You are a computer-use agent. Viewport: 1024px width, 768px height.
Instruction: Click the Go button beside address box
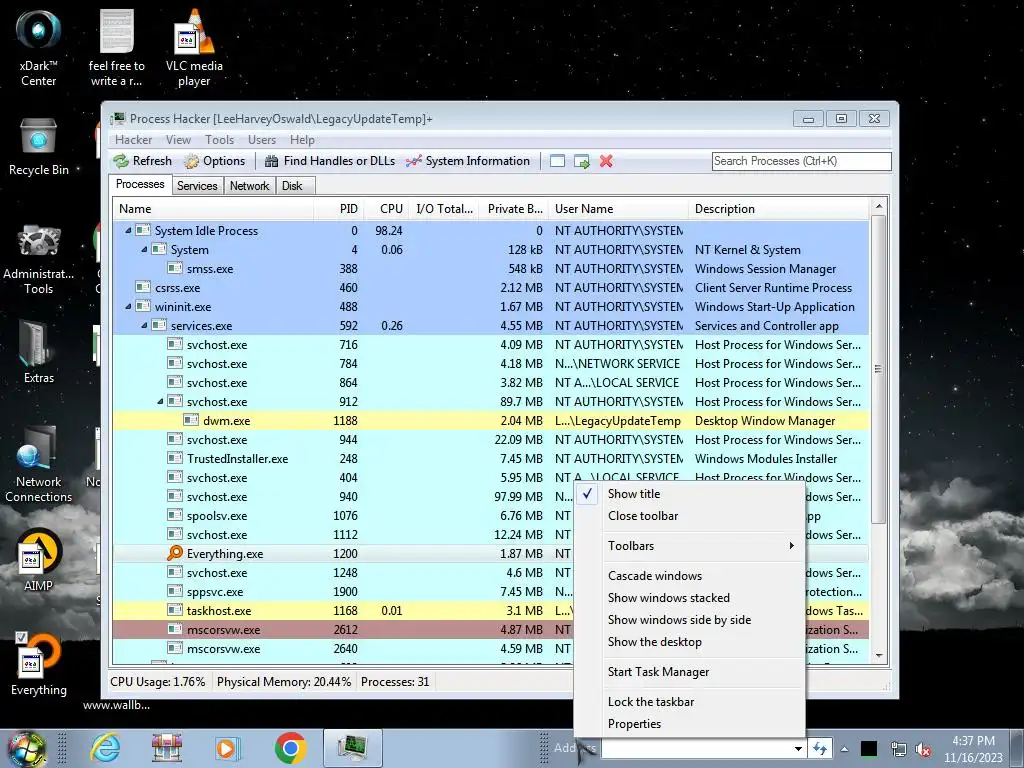coord(819,749)
